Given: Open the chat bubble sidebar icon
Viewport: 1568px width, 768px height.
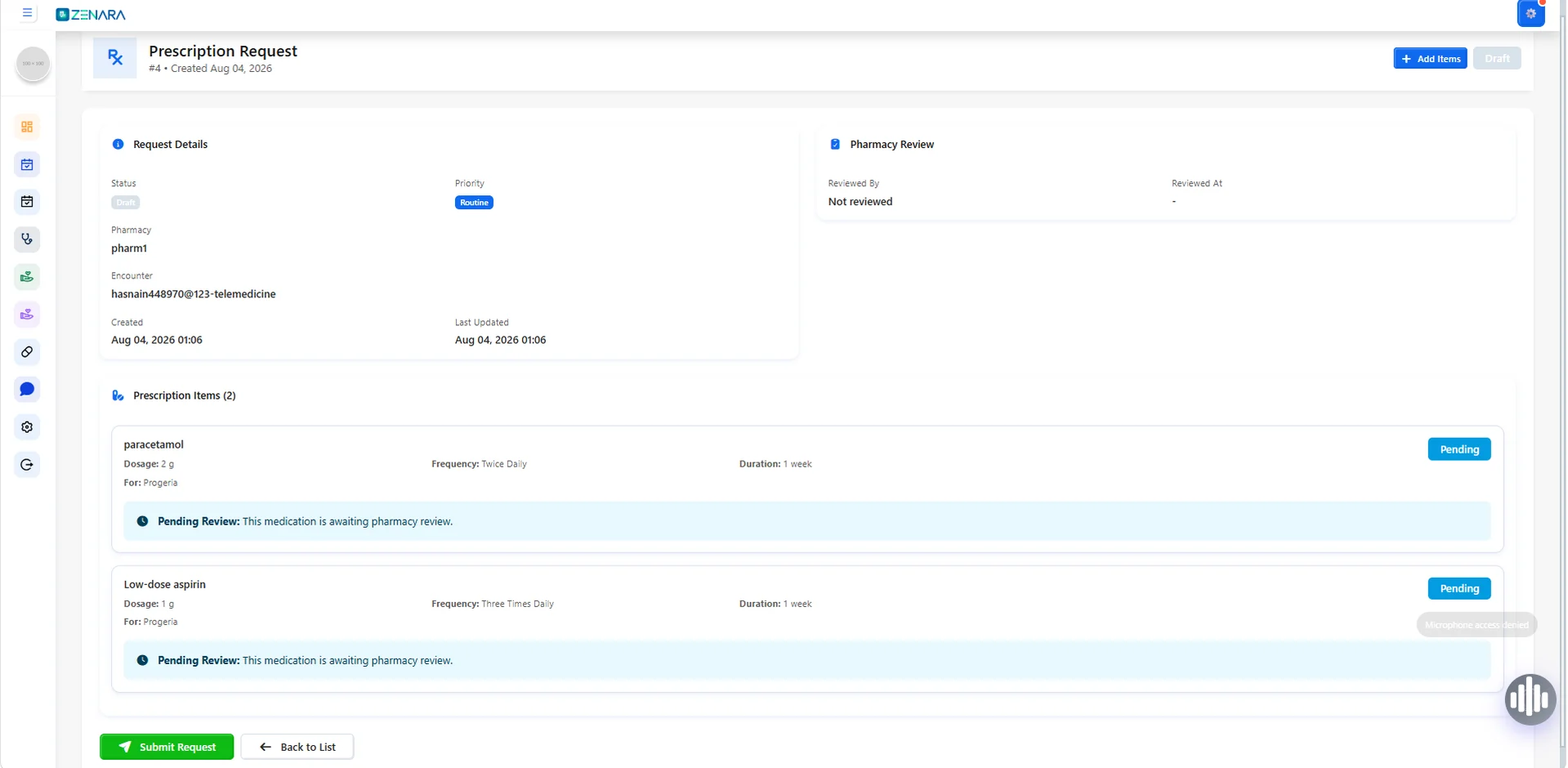Looking at the screenshot, I should [x=27, y=390].
